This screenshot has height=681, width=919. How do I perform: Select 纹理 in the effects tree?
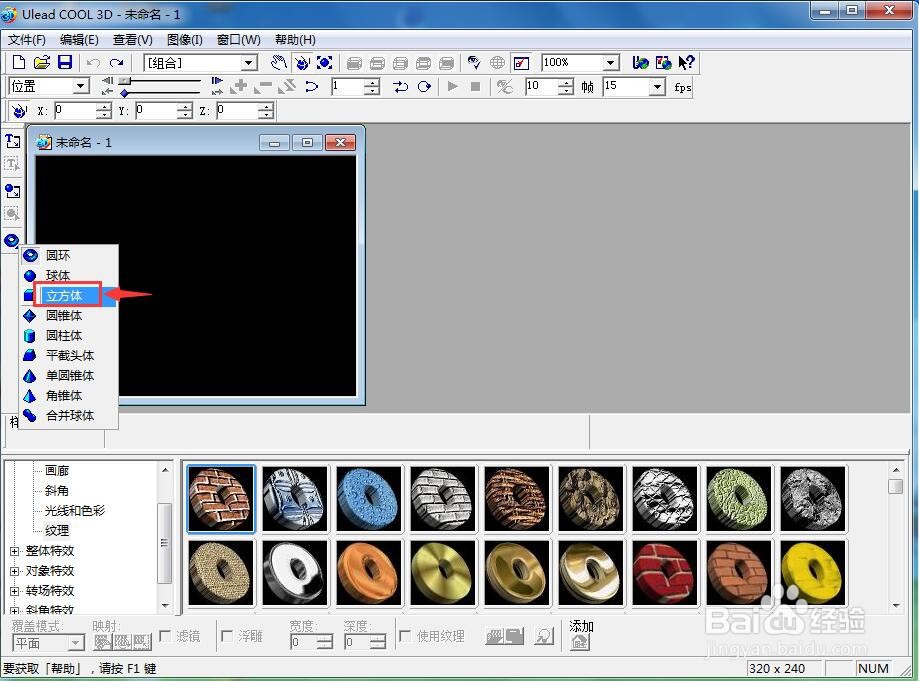click(57, 530)
